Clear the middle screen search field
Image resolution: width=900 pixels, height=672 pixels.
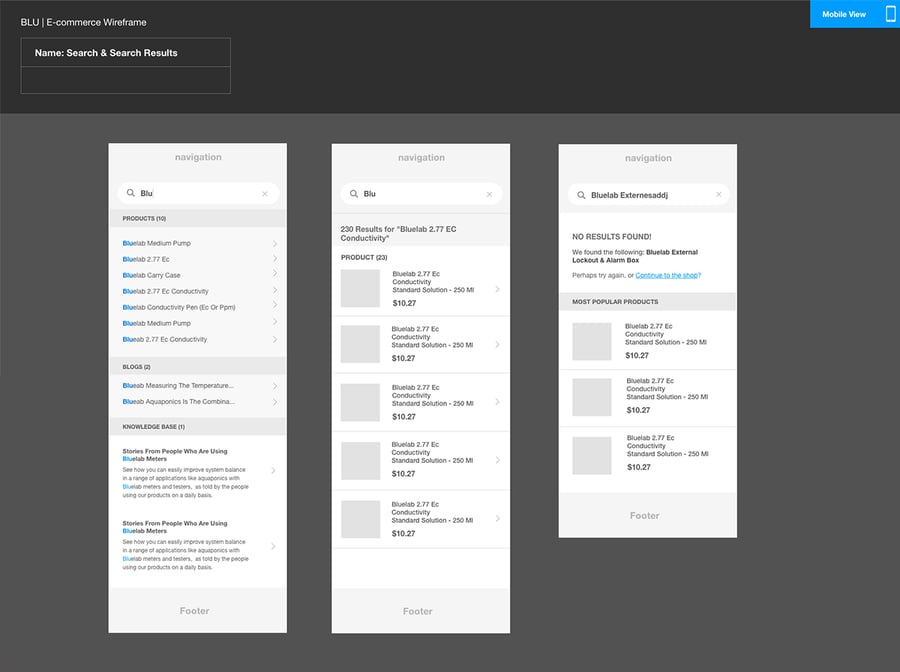click(489, 195)
